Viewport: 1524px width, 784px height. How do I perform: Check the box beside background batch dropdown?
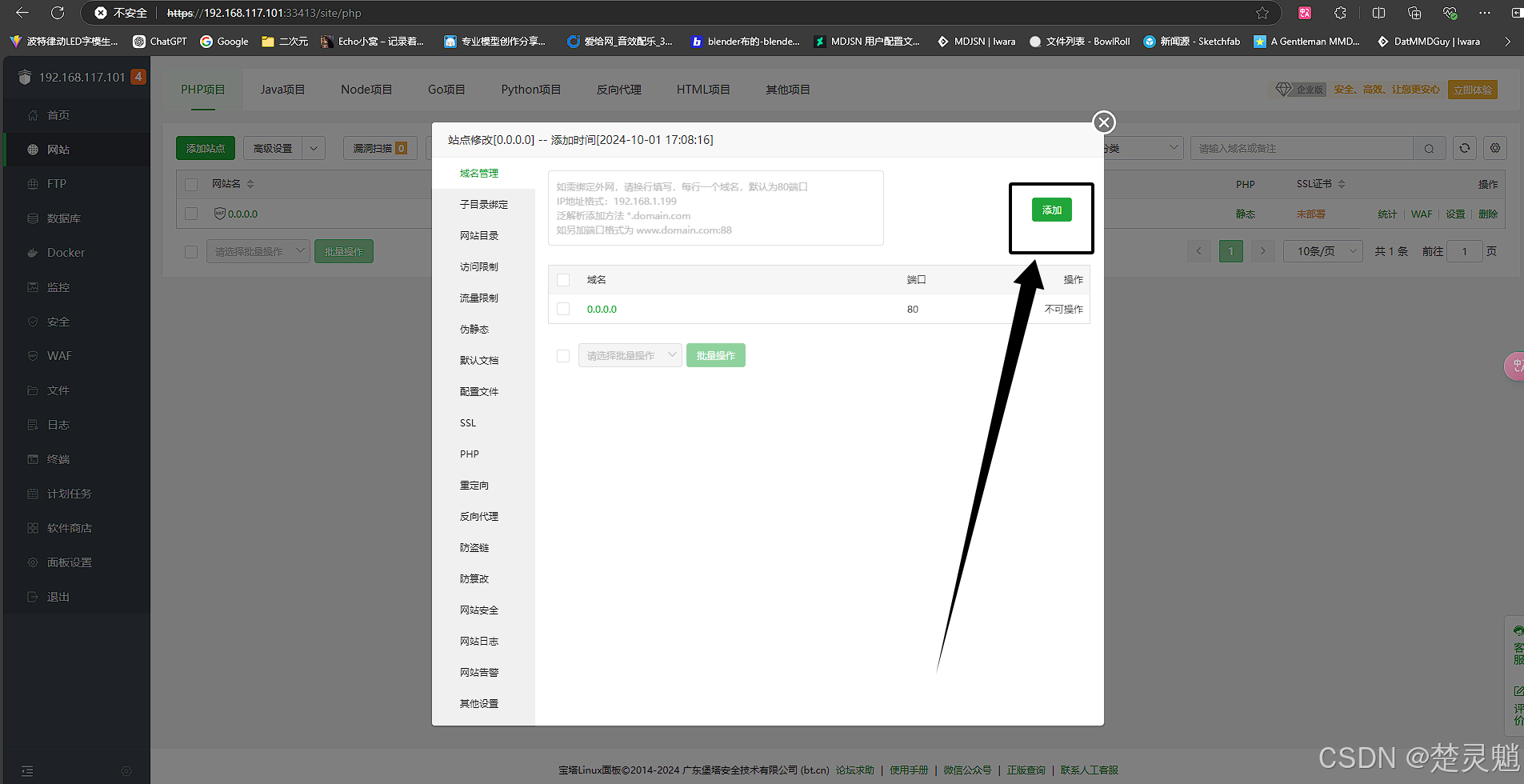[191, 252]
